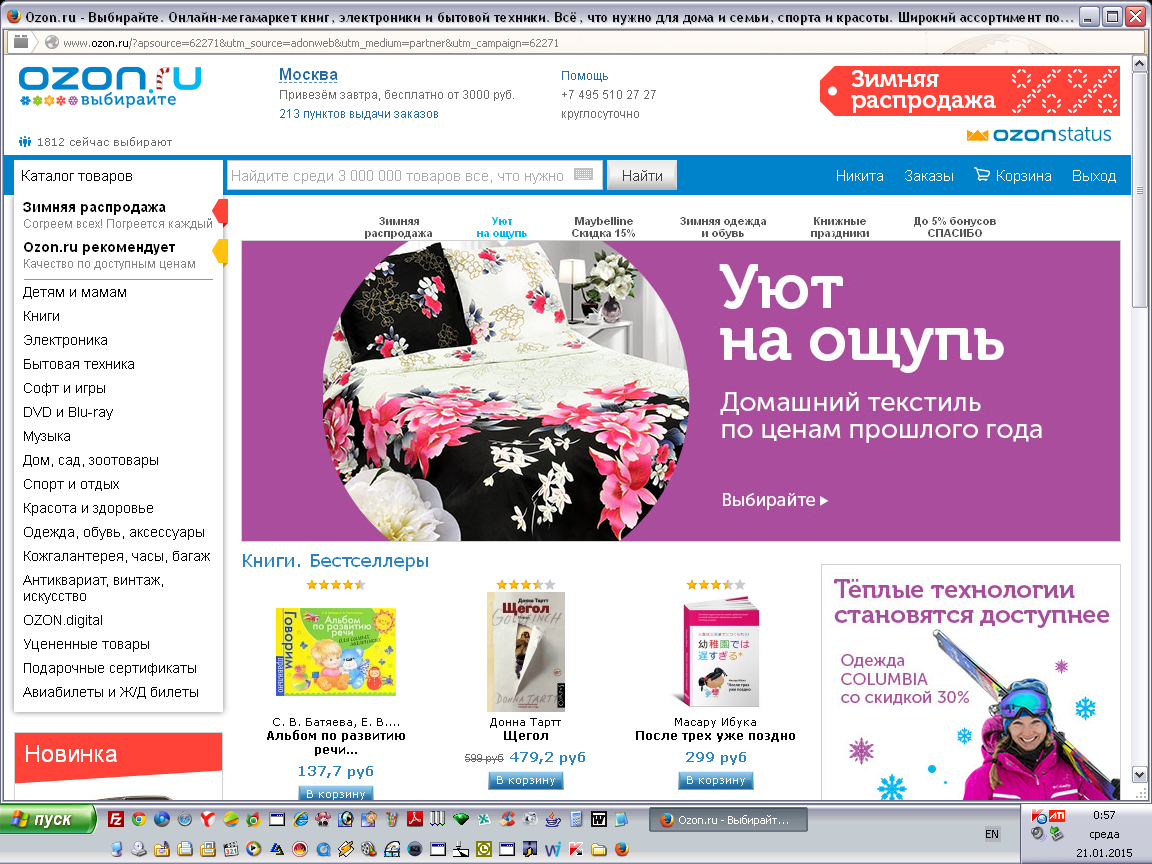
Task: Launch FileZilla from the quick launch bar
Action: point(115,819)
